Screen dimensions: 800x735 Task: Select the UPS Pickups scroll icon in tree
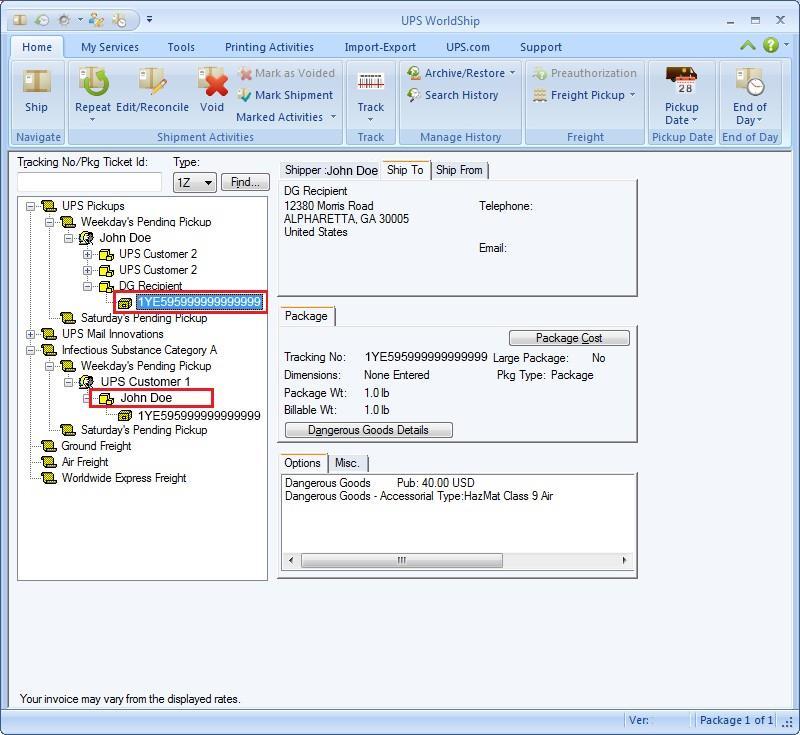point(49,206)
